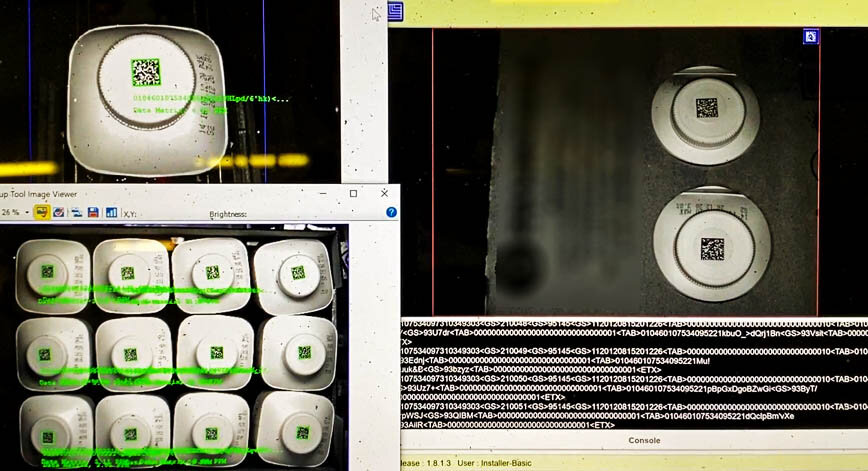Screen dimensions: 868x471
Task: Click the blue window icon above the camera view
Action: 395,11
